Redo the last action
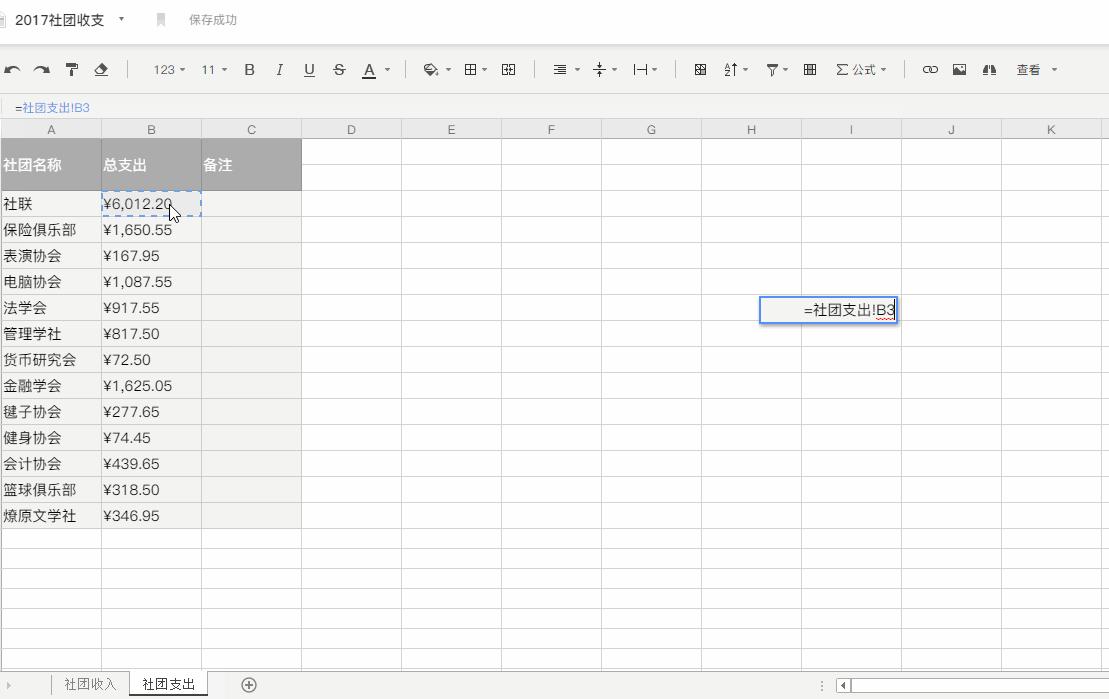 (x=42, y=69)
